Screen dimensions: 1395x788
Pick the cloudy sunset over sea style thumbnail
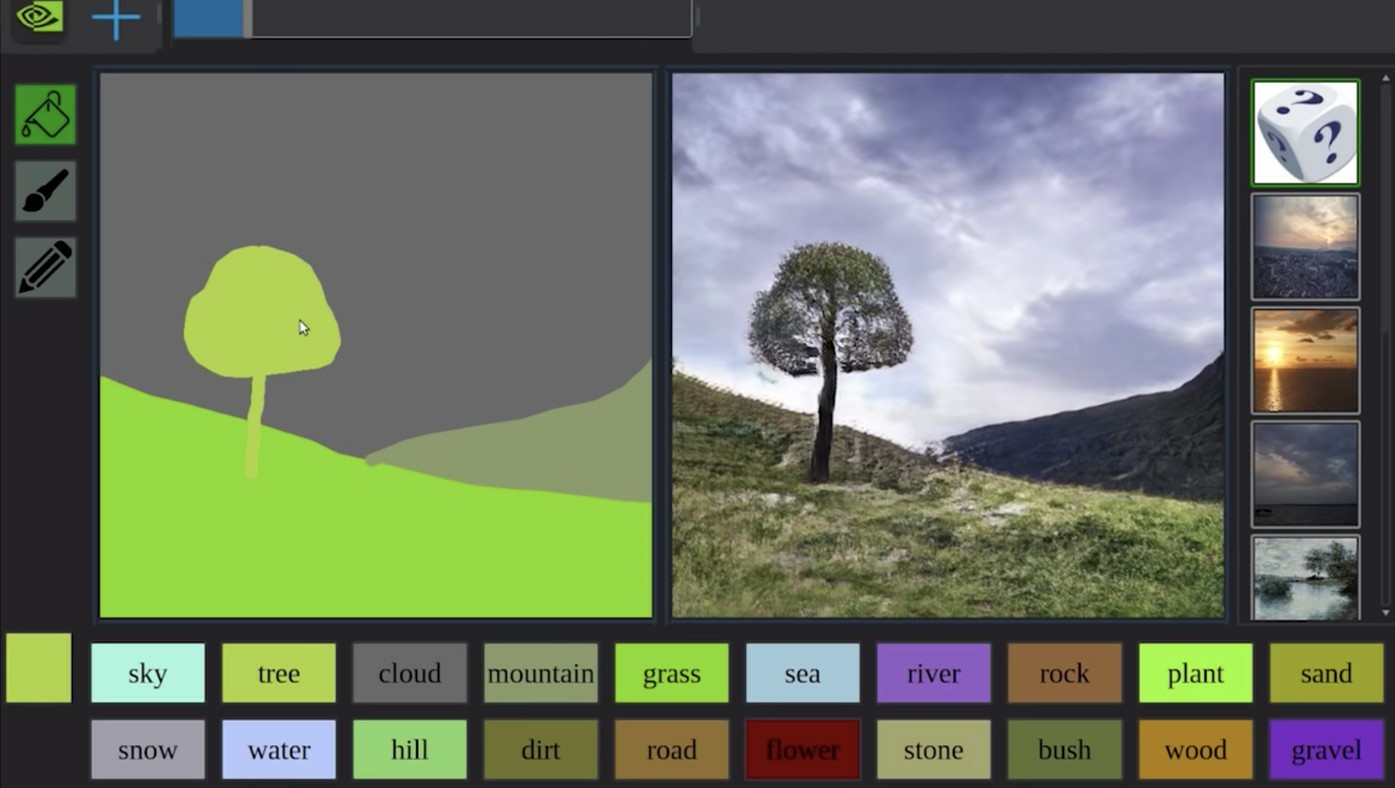(1305, 247)
